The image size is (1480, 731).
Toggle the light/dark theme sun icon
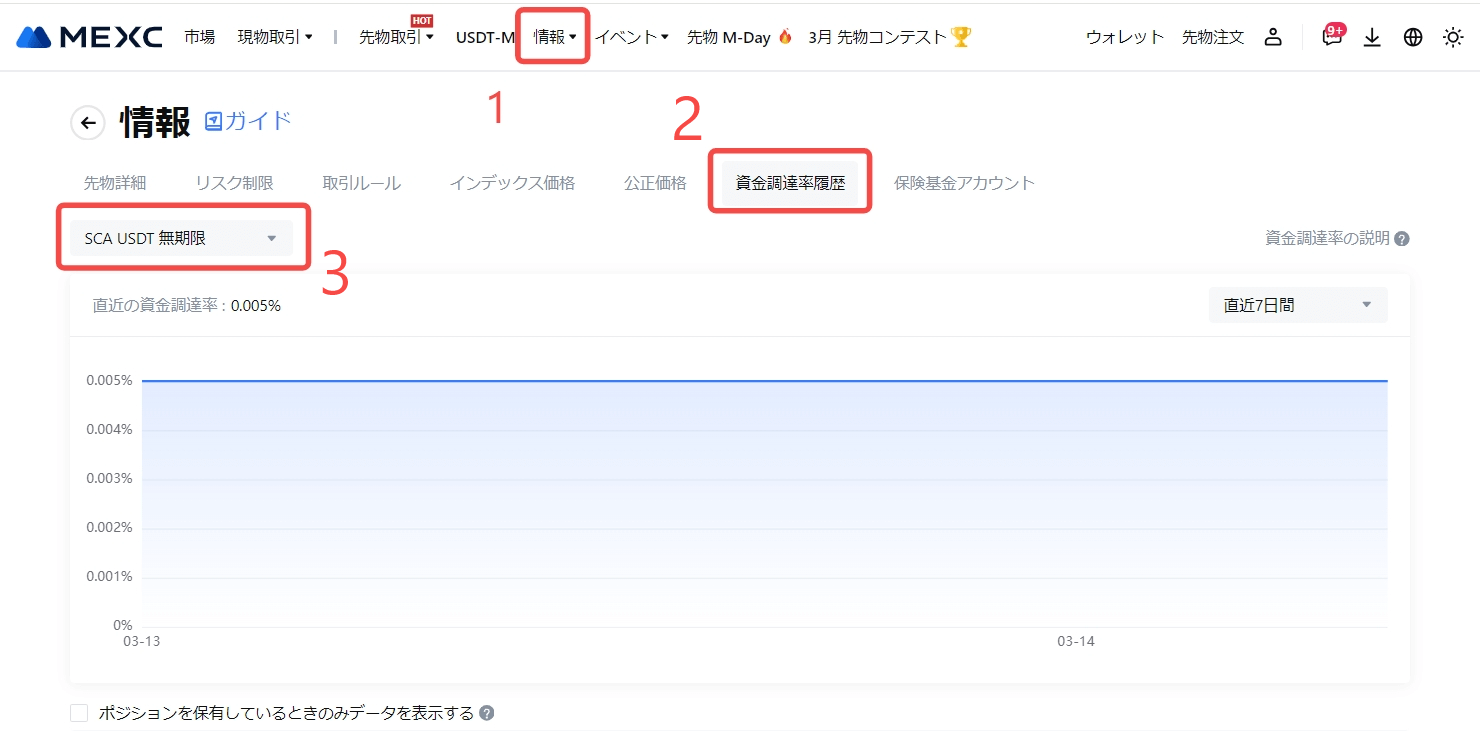[1452, 37]
